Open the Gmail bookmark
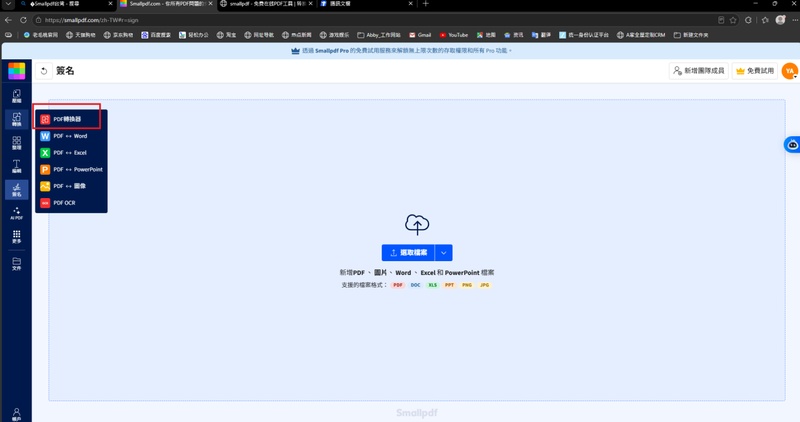This screenshot has width=800, height=422. [420, 35]
